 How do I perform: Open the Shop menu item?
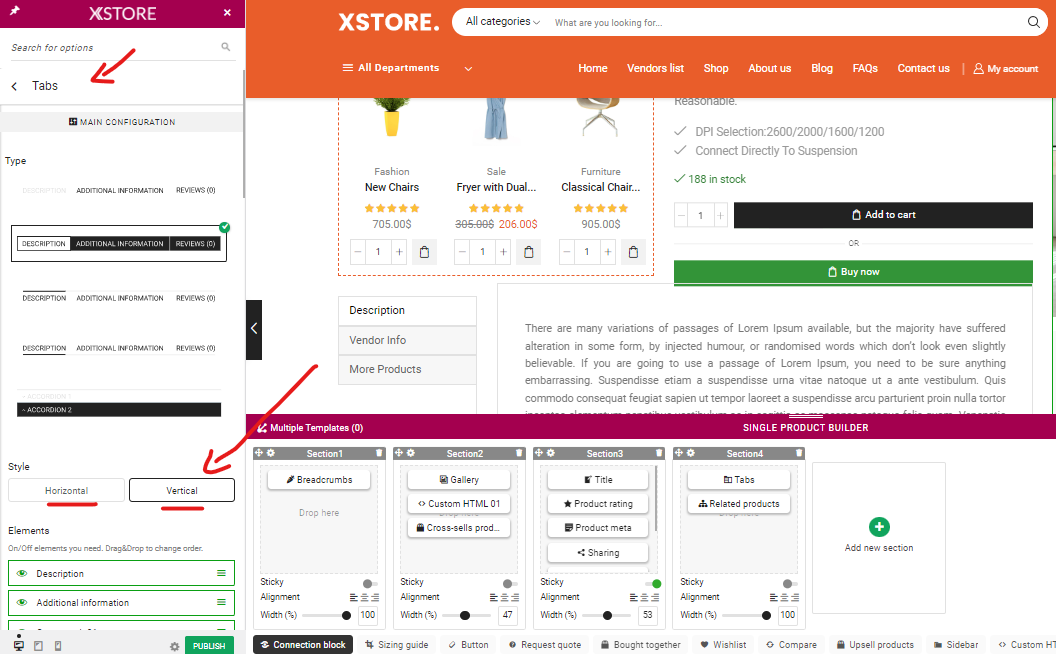click(716, 68)
